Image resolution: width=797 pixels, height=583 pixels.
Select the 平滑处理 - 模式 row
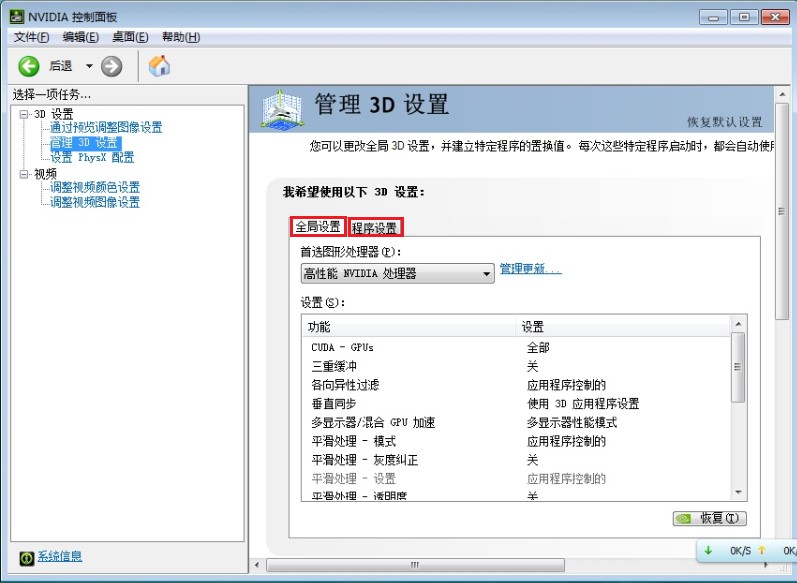(x=516, y=441)
